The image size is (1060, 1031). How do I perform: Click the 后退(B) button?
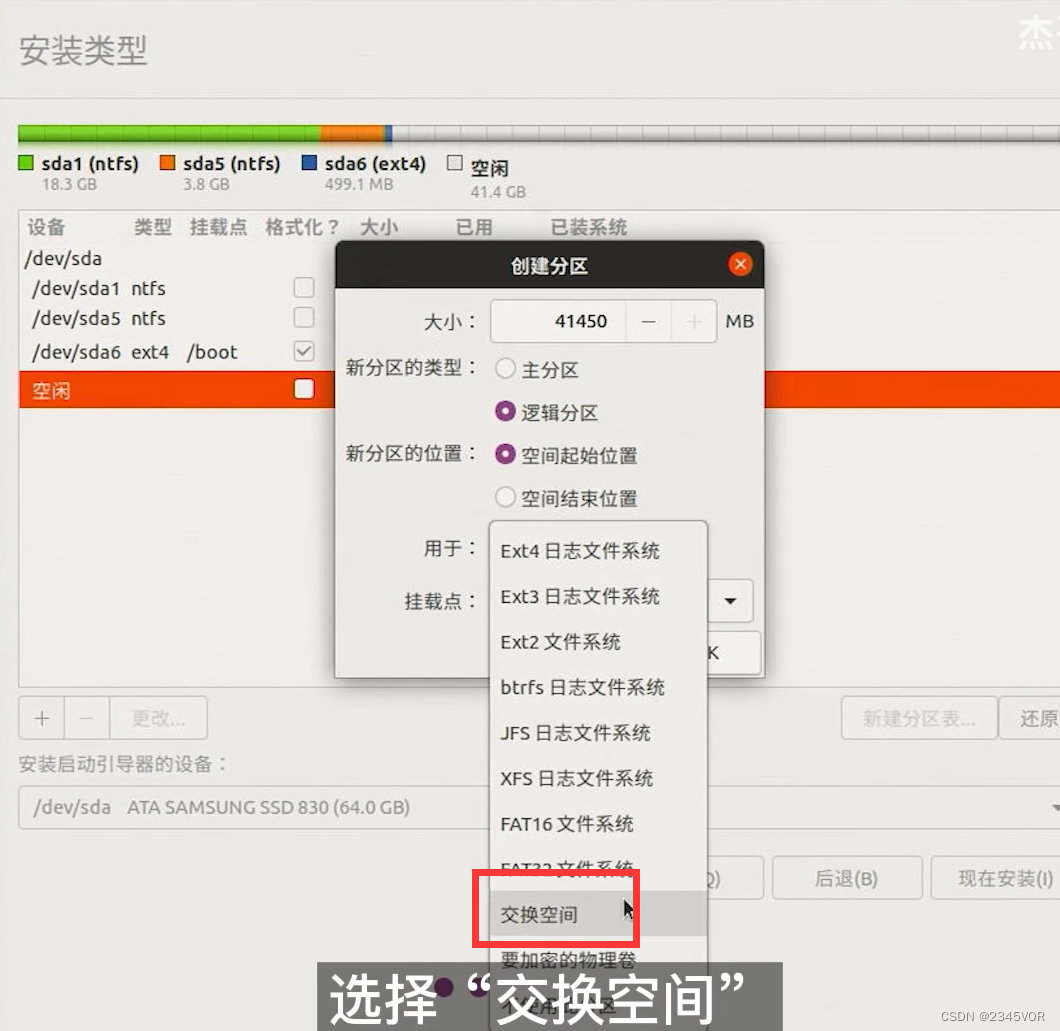click(x=846, y=878)
